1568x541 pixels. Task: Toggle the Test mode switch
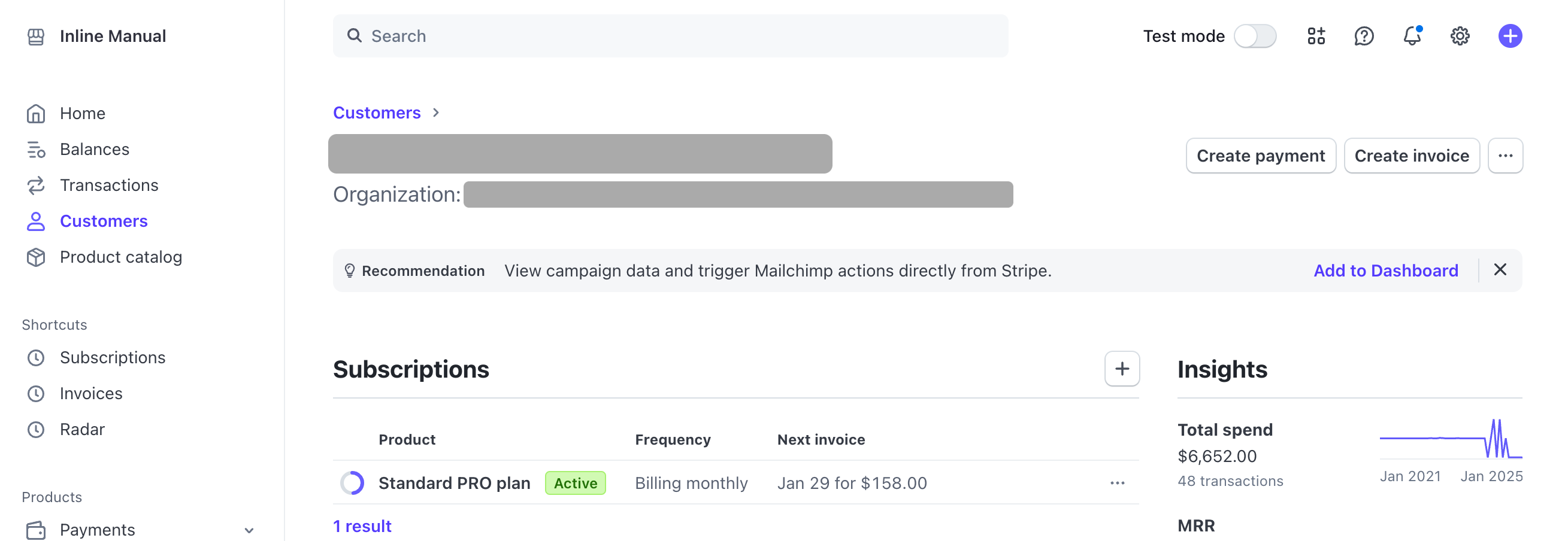[x=1255, y=36]
